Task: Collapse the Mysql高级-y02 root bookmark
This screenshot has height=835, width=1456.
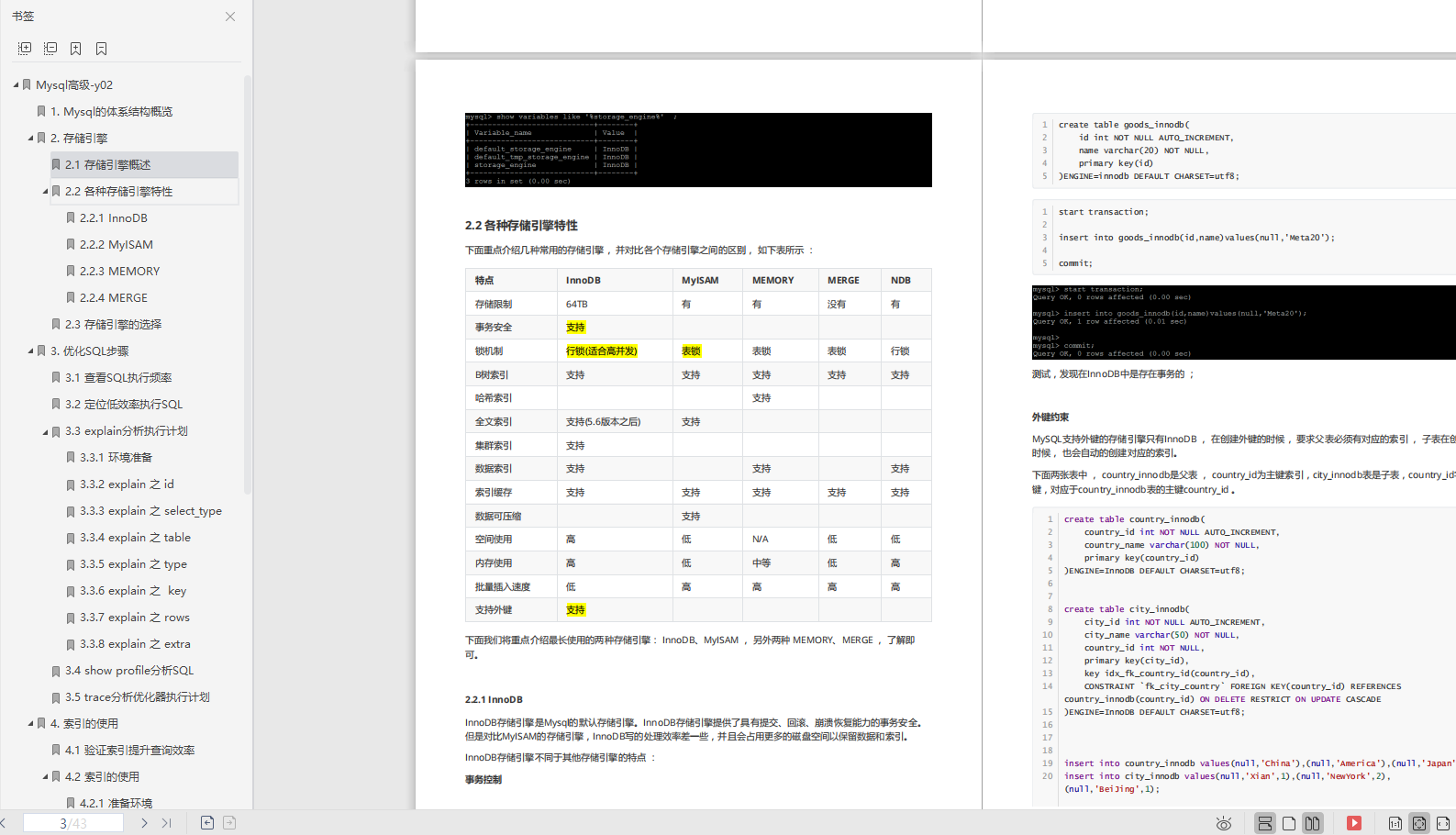Action: pos(17,84)
